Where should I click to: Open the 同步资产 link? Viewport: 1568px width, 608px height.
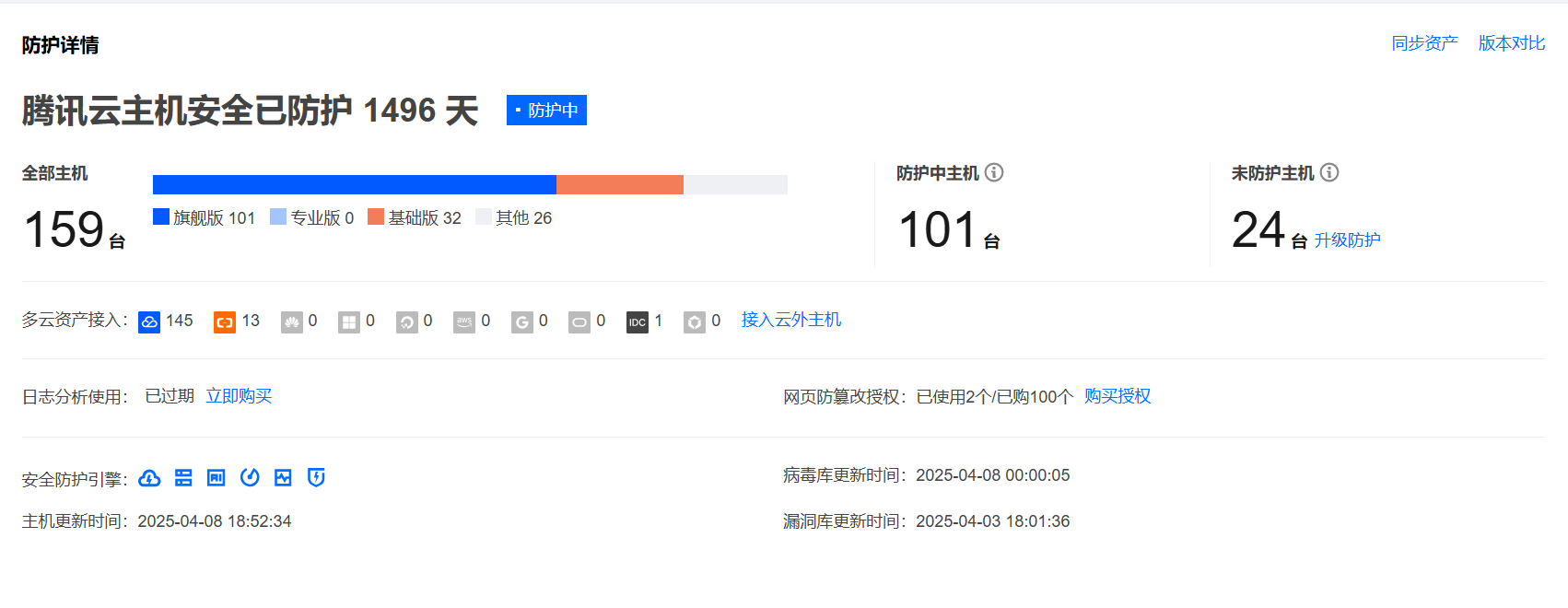tap(1425, 43)
